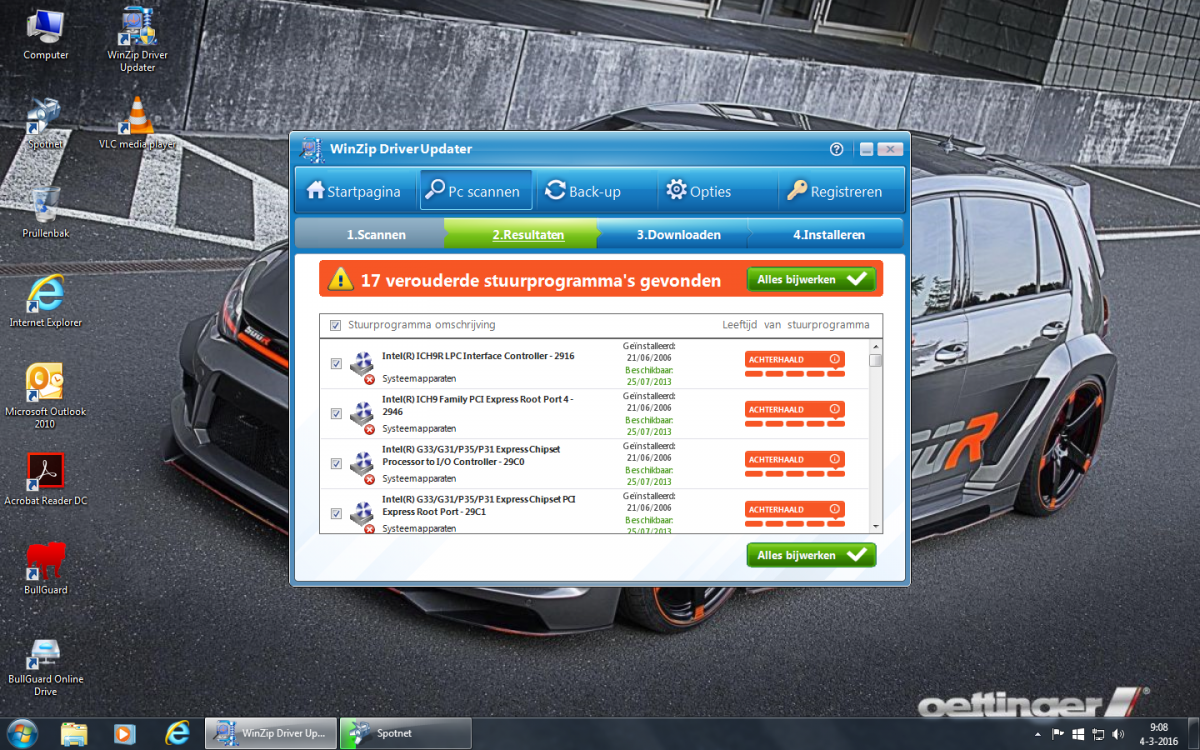Show the Action Center flag in system tray

point(1058,733)
